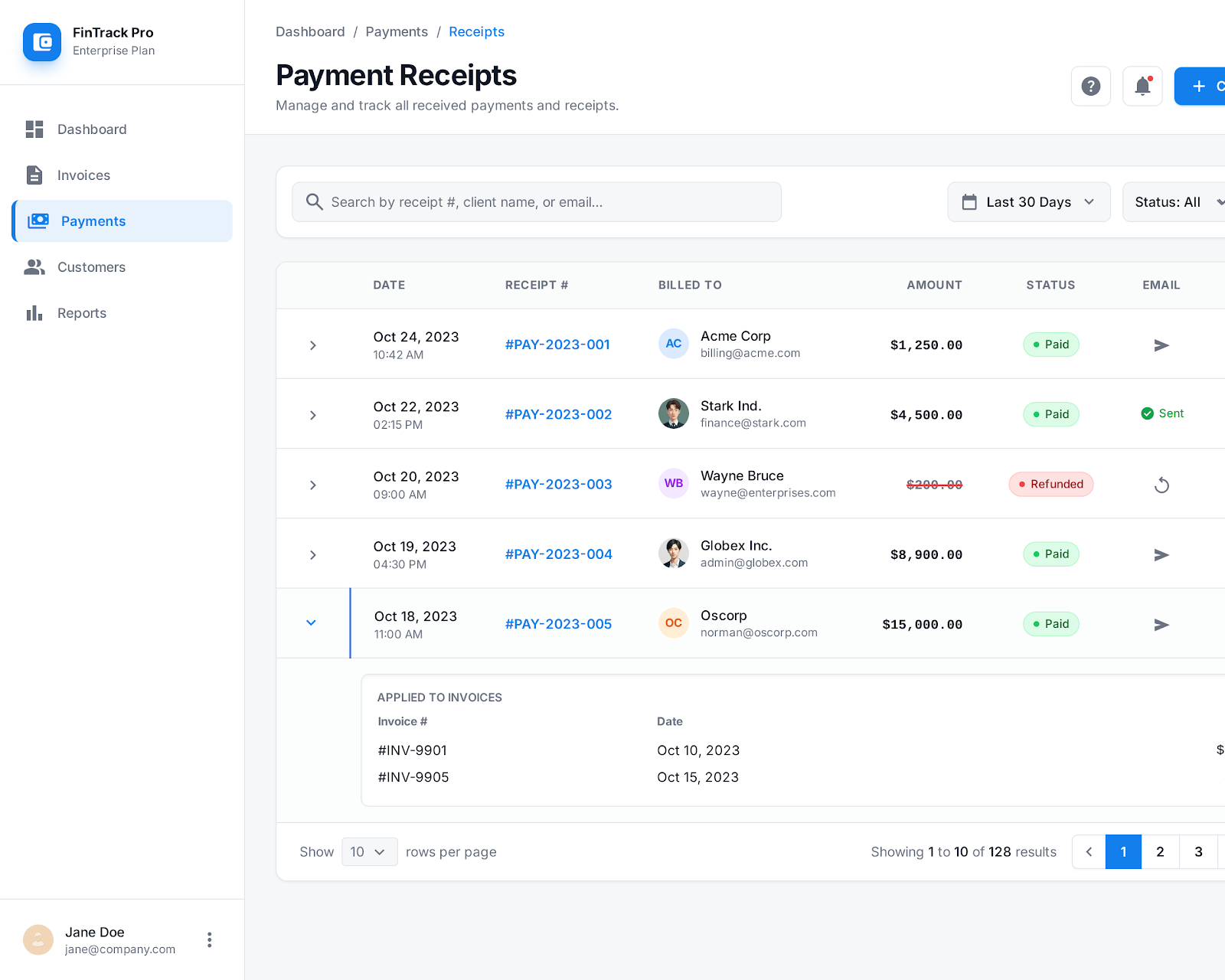Expand the Acme Corp receipt row
The width and height of the screenshot is (1225, 980).
(x=312, y=345)
